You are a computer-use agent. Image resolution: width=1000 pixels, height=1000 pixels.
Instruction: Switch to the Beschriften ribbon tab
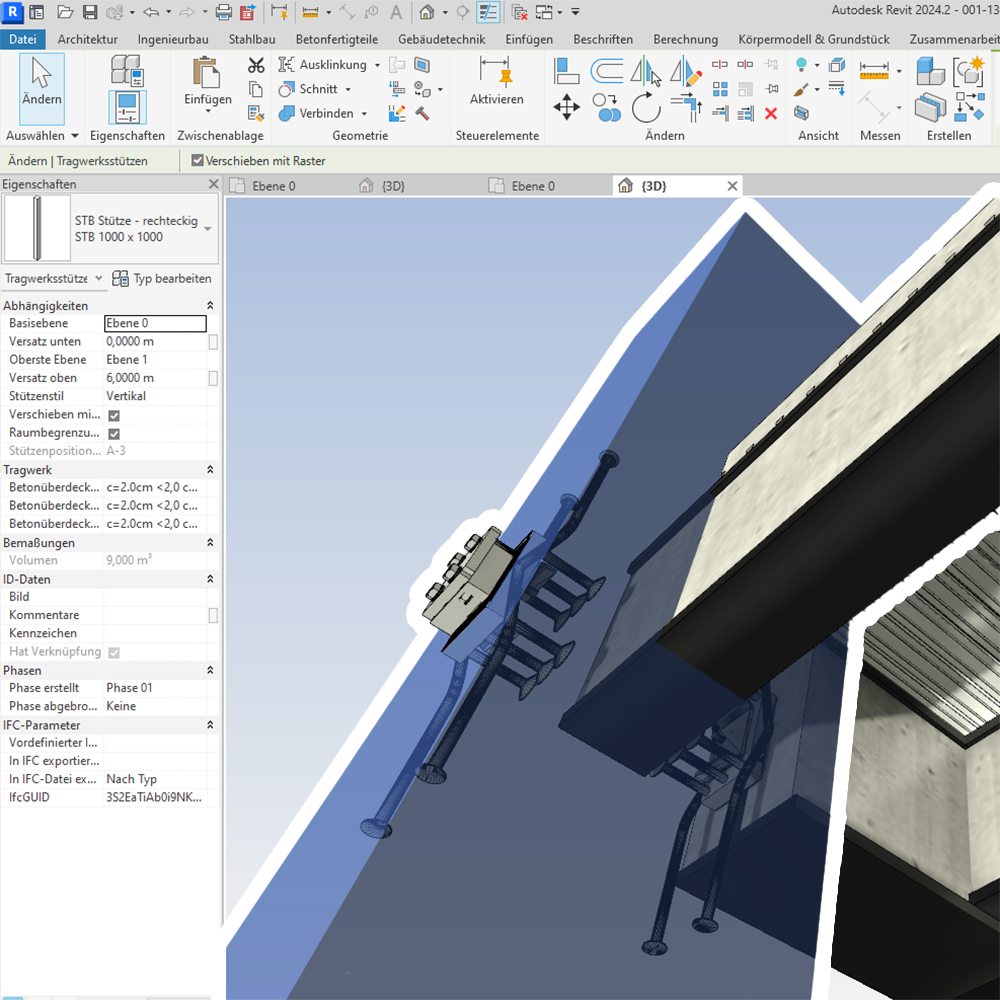click(603, 39)
